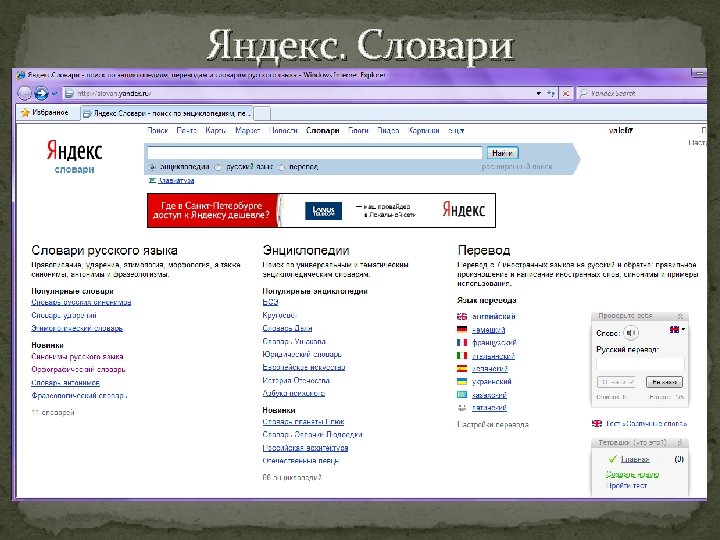Viewport: 720px width, 540px height.
Task: Click the Русский перевод answer field
Action: coord(640,364)
